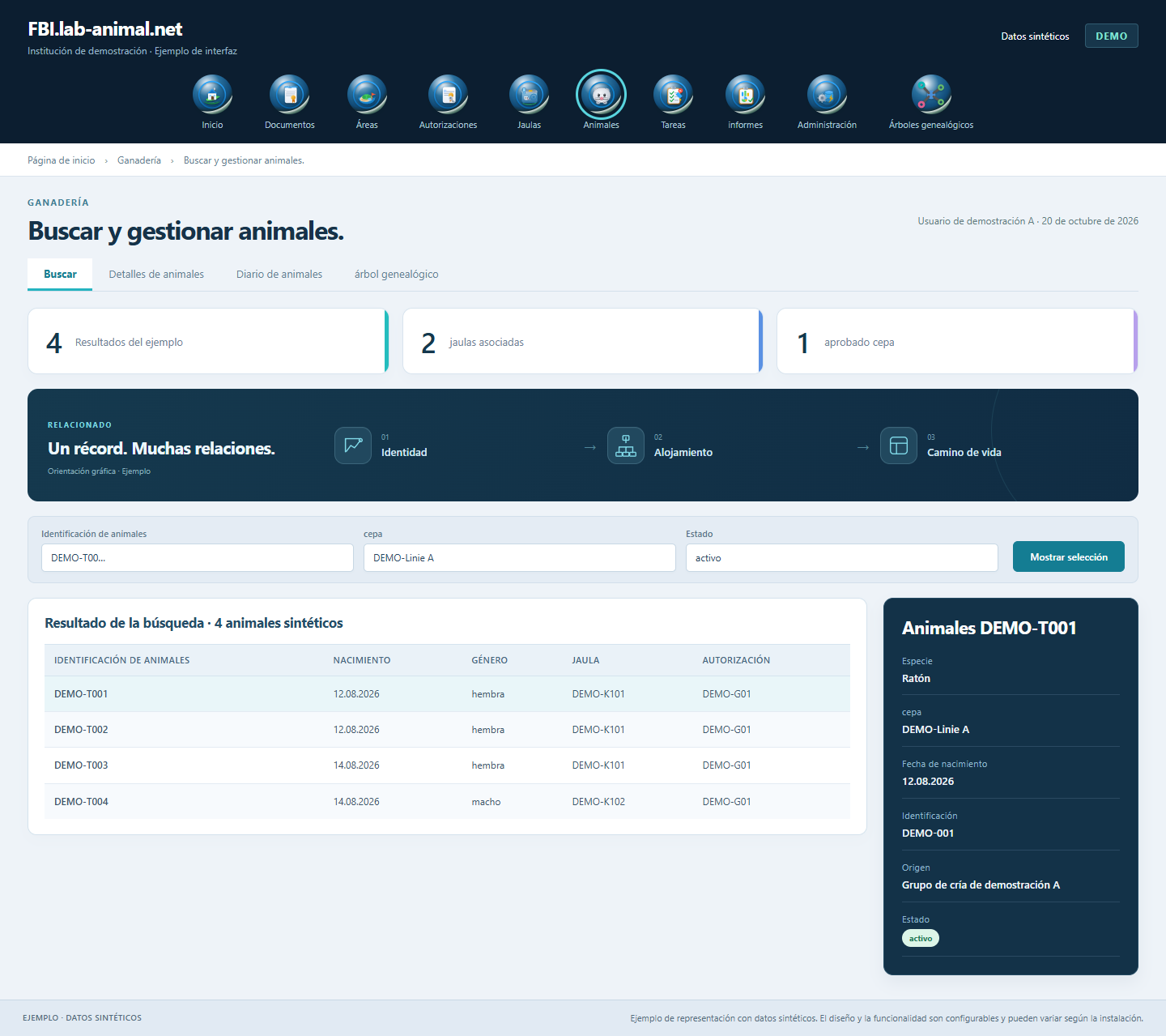Open the cepa field showing DEMO-Linie A
The image size is (1166, 1036).
tap(520, 558)
